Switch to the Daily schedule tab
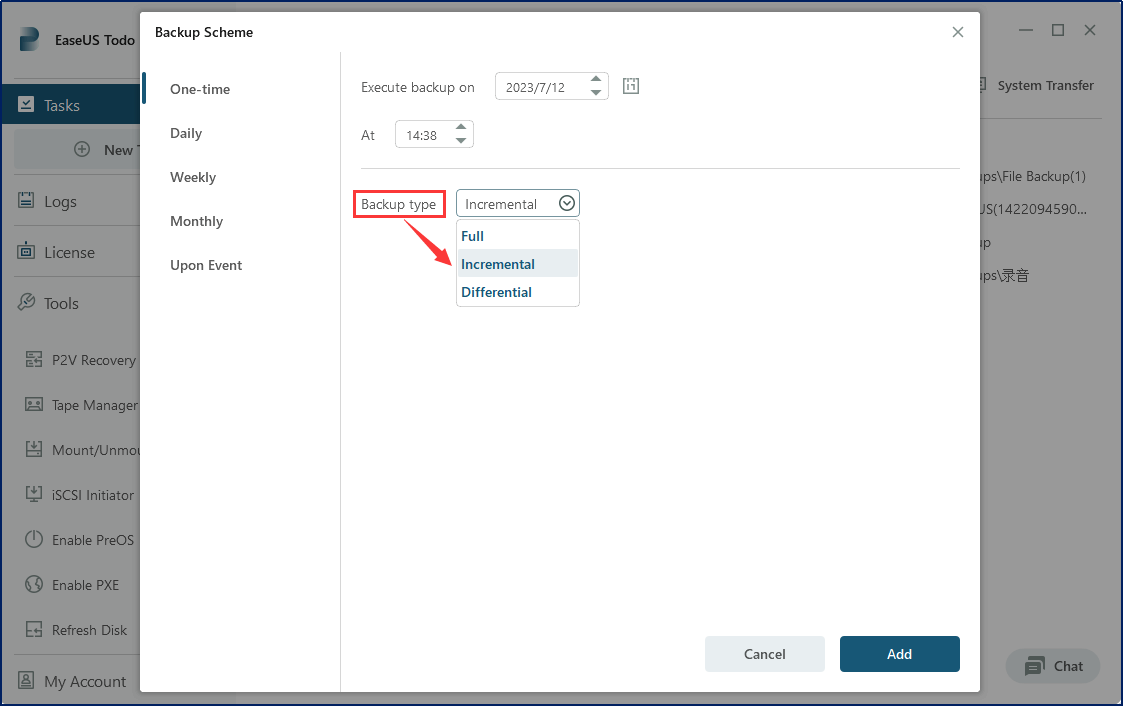 pos(186,133)
